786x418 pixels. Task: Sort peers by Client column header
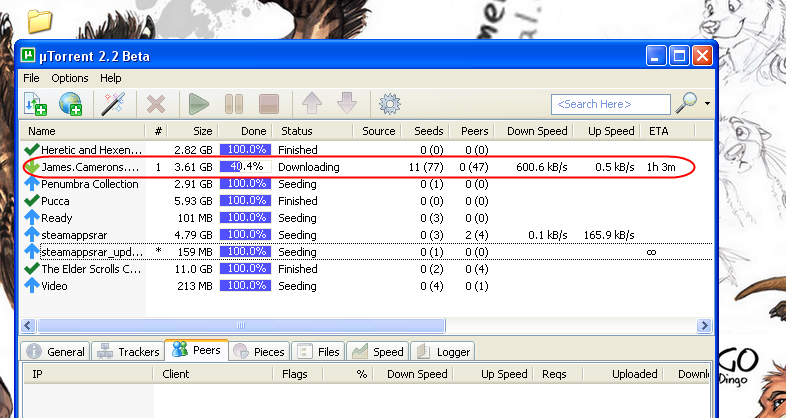[213, 374]
